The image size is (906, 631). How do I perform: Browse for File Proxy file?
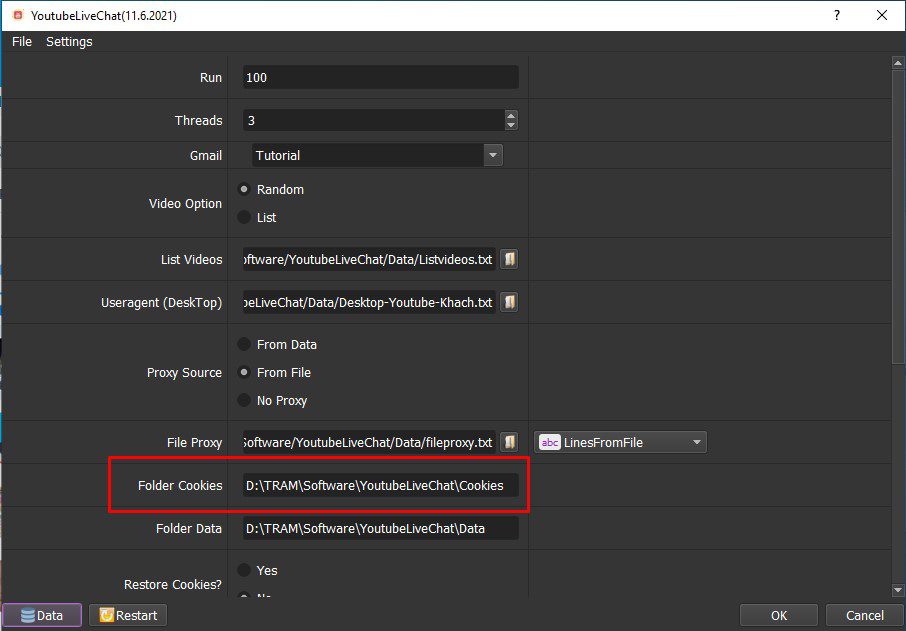point(509,442)
